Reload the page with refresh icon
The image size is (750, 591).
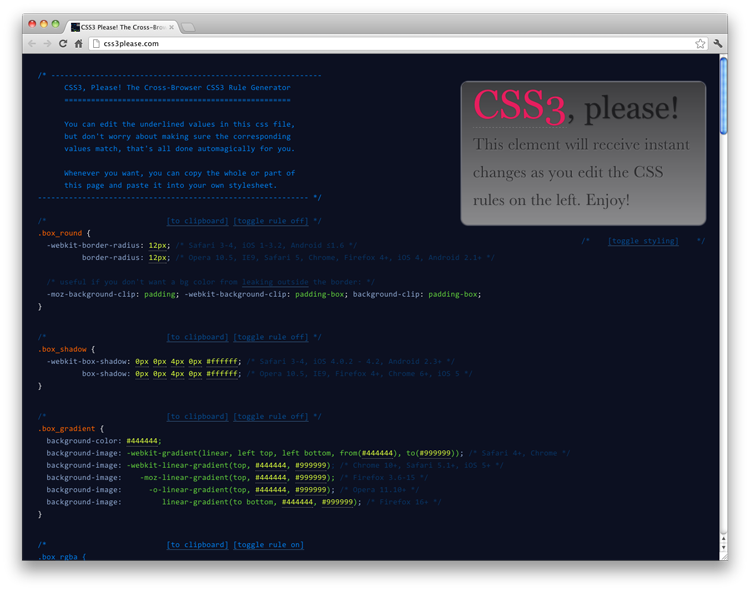click(x=63, y=44)
